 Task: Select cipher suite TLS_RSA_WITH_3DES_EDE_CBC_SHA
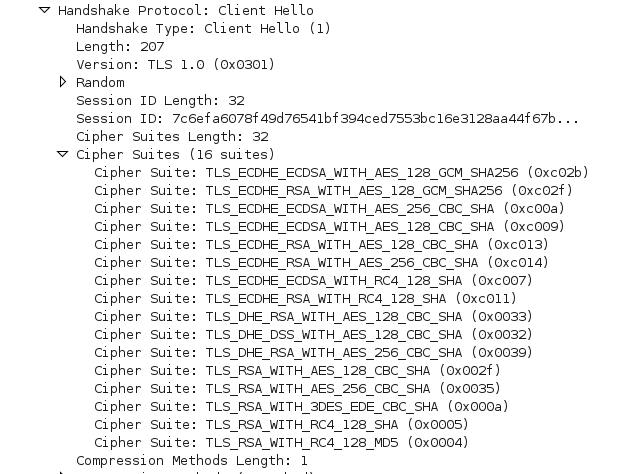coord(301,406)
